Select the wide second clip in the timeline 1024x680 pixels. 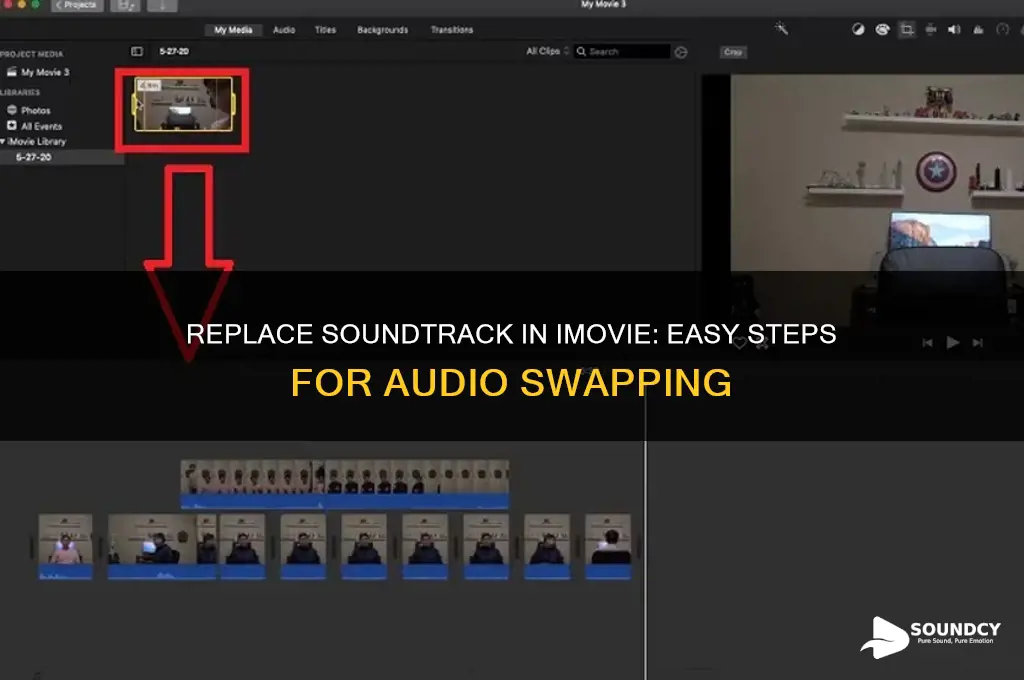162,547
